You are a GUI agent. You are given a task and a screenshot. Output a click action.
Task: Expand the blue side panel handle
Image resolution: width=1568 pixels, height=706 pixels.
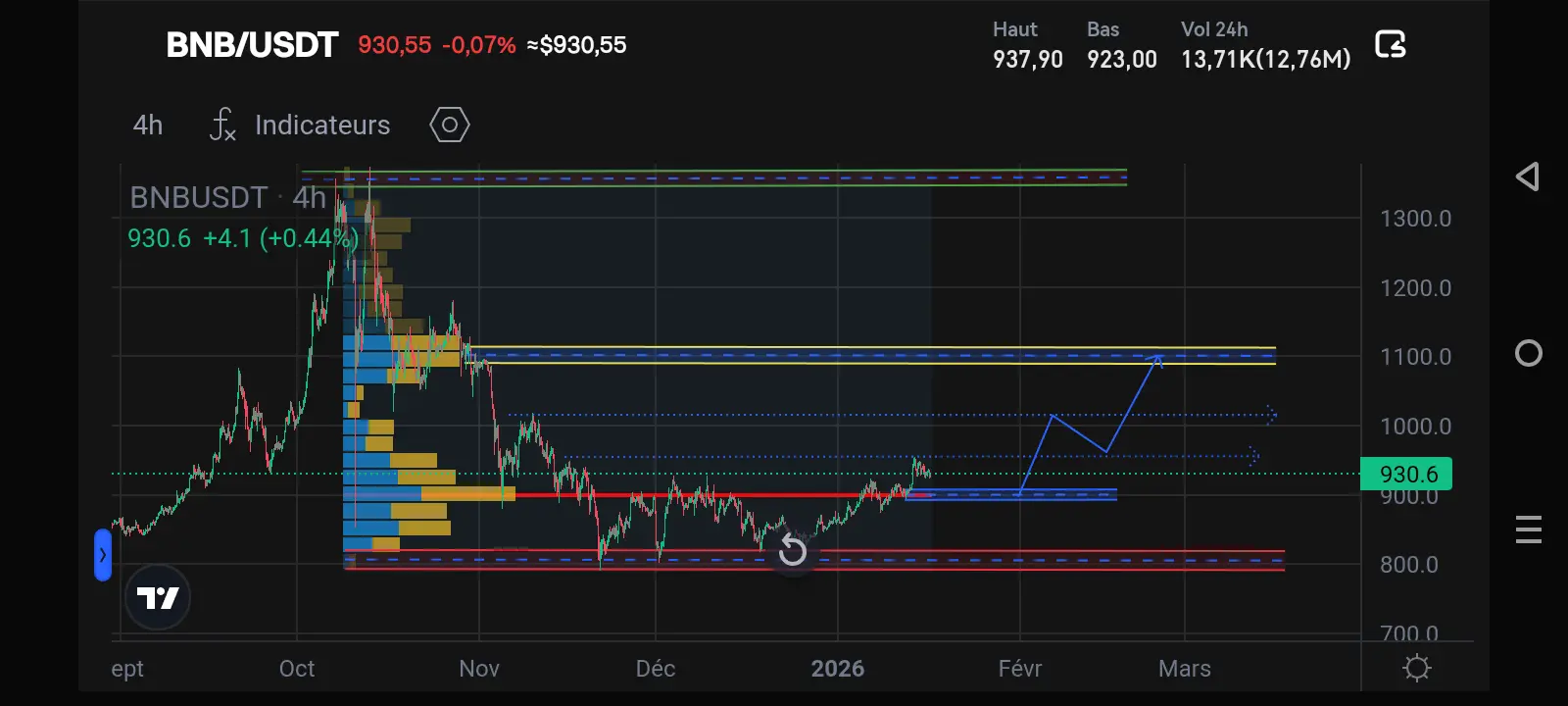103,555
